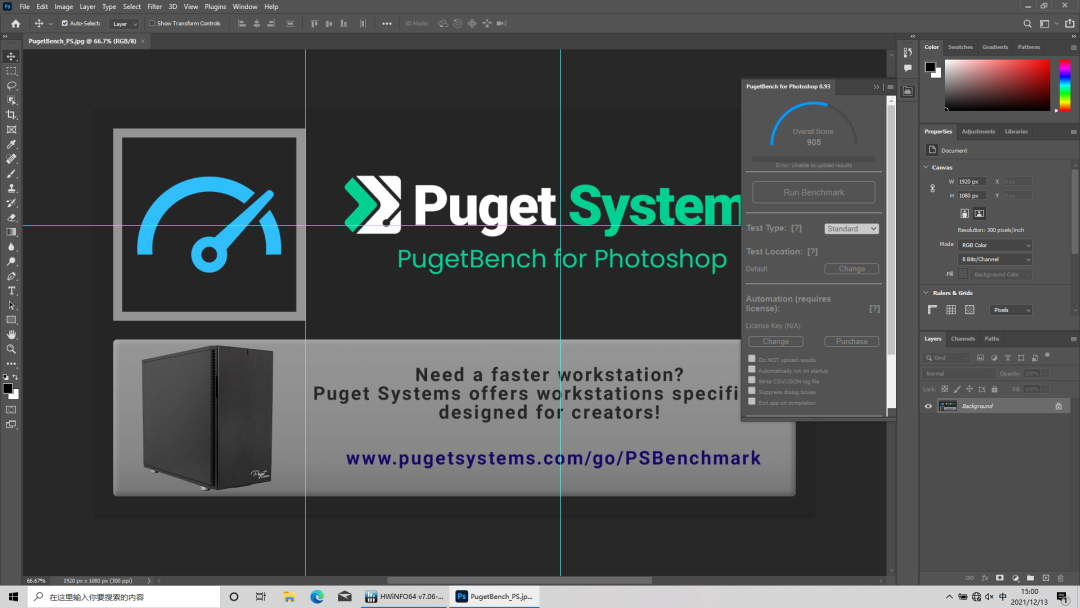Screen dimensions: 1080x608
Task: Open the Test Type 'Standard' dropdown
Action: pos(851,229)
